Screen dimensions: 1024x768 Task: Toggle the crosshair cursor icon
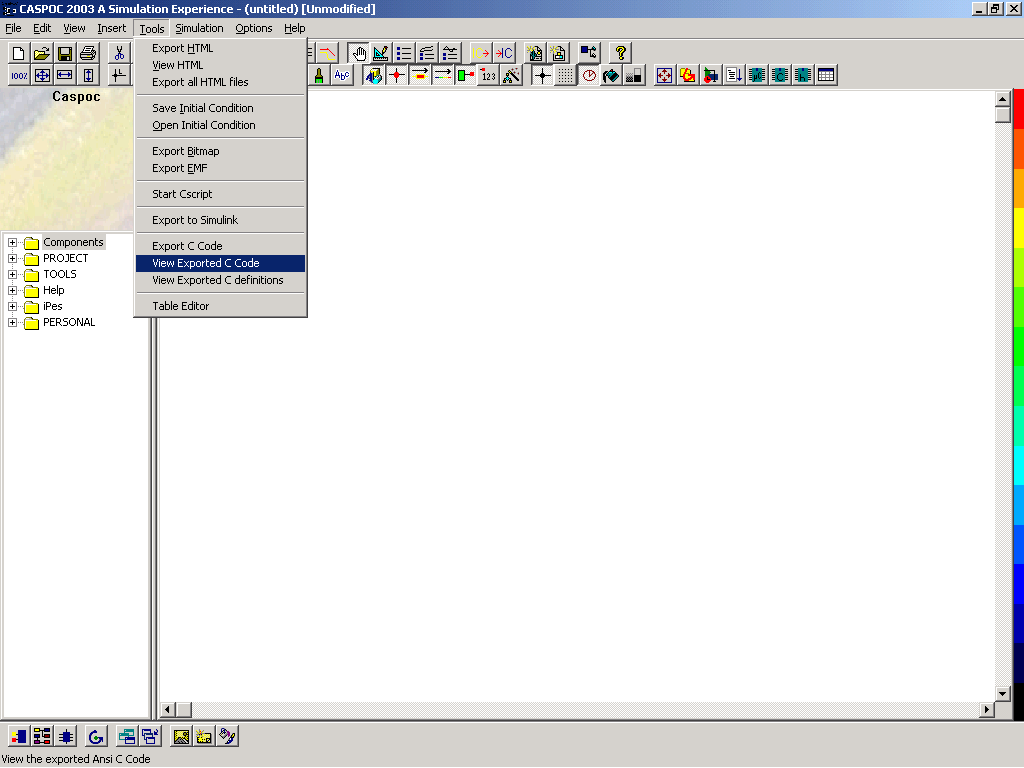pos(543,76)
